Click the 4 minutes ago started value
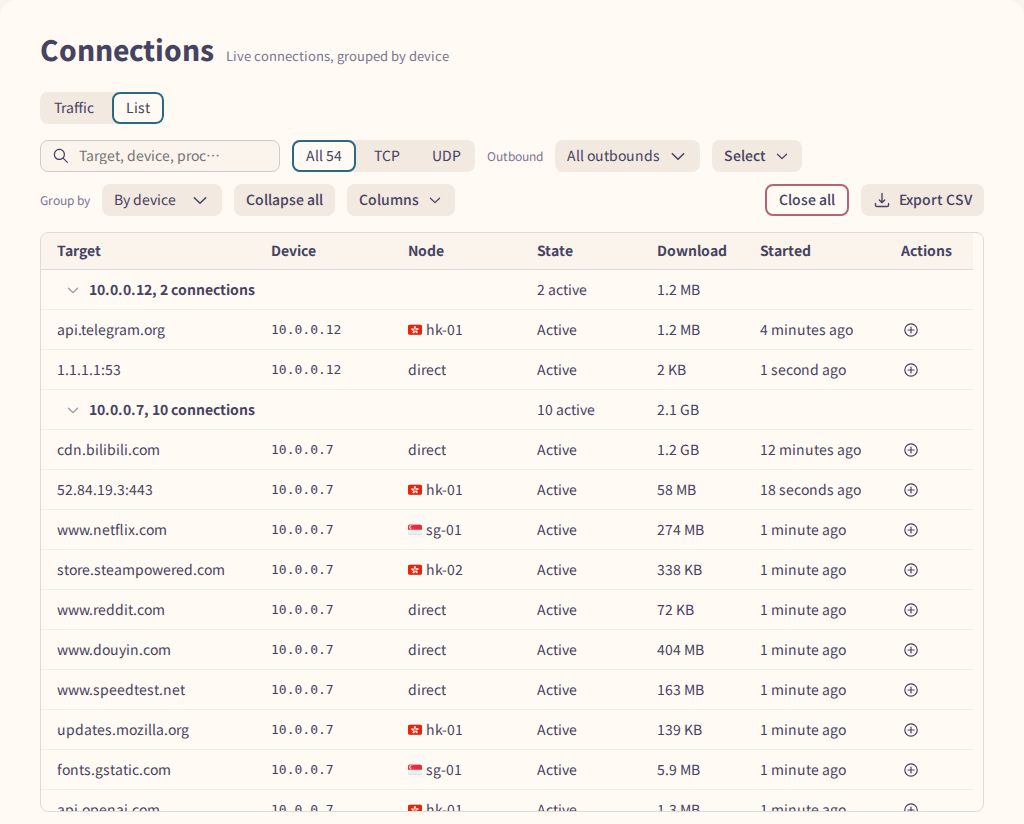The image size is (1024, 824). pos(807,330)
